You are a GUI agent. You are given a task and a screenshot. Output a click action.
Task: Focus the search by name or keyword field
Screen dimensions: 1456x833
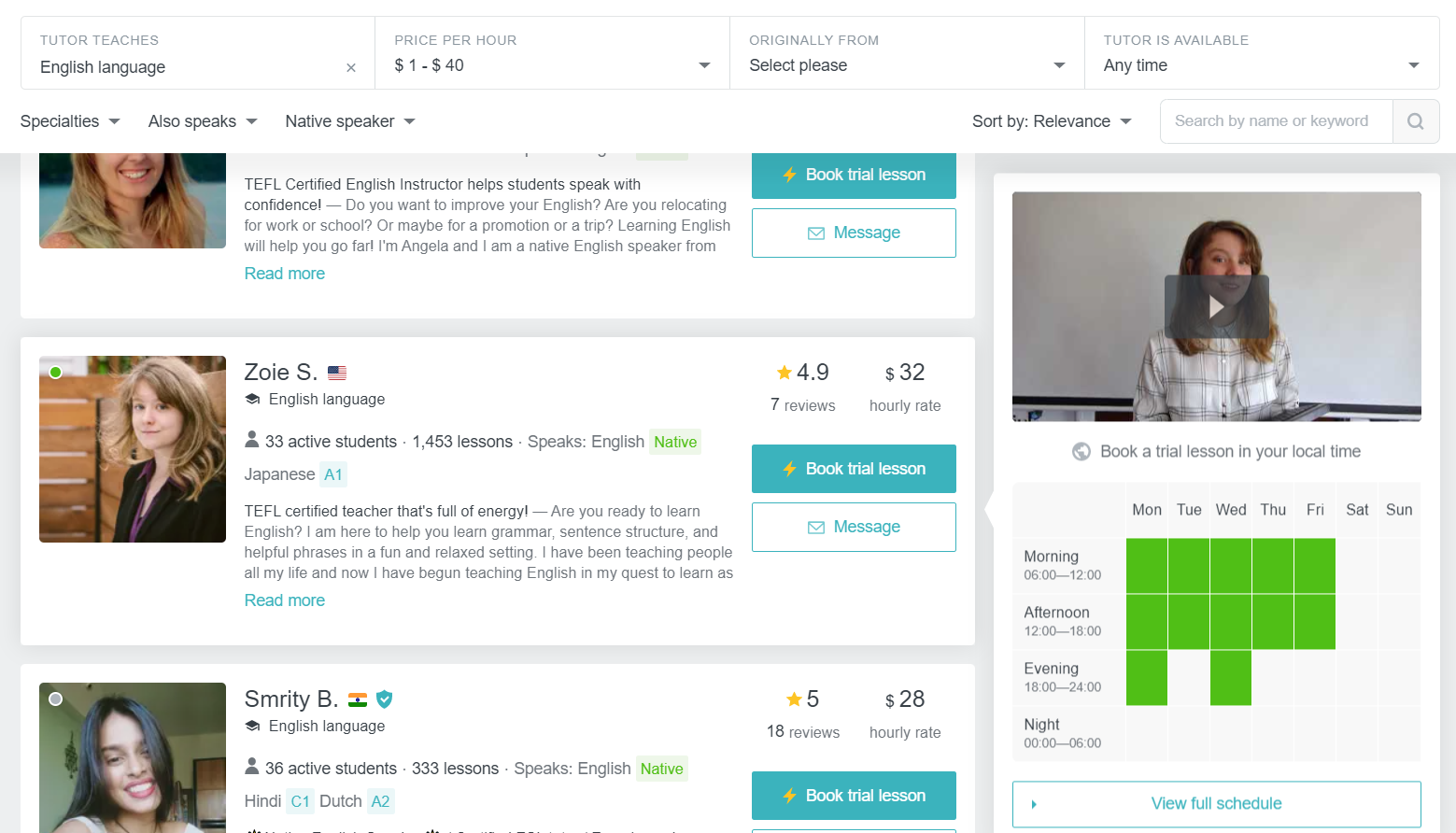click(1276, 121)
